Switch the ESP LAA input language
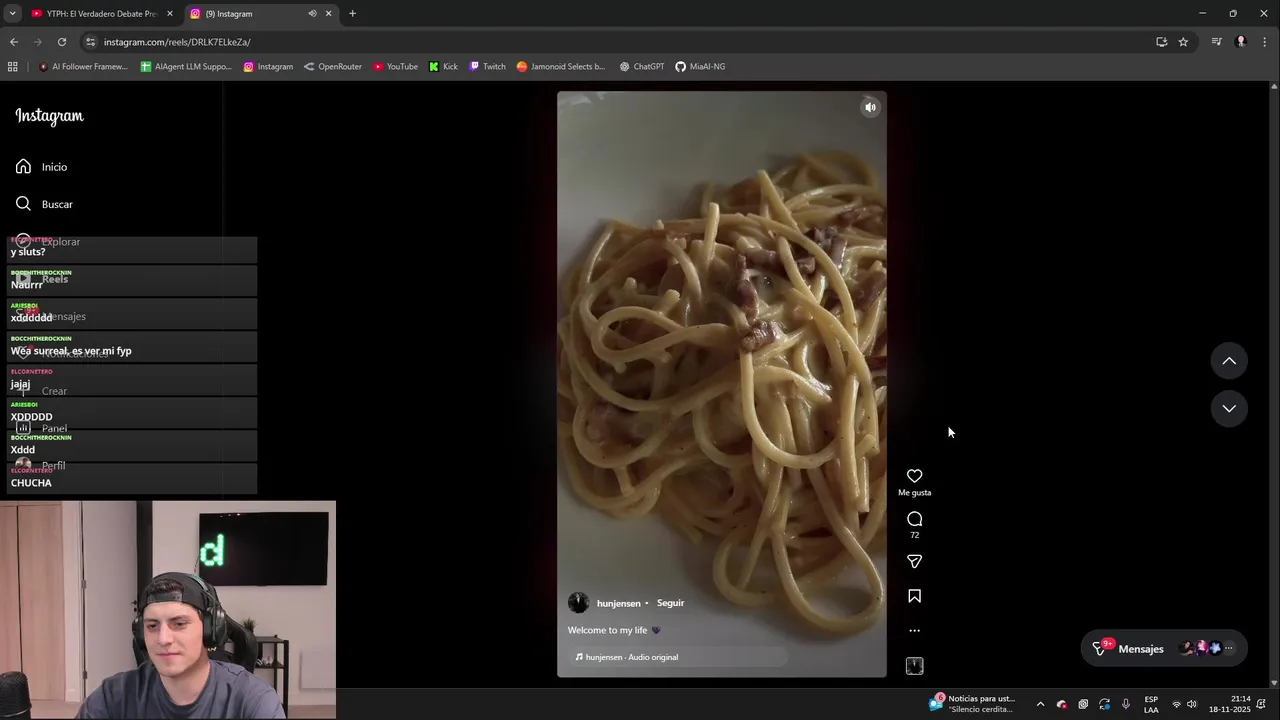The width and height of the screenshot is (1280, 720). click(x=1151, y=704)
